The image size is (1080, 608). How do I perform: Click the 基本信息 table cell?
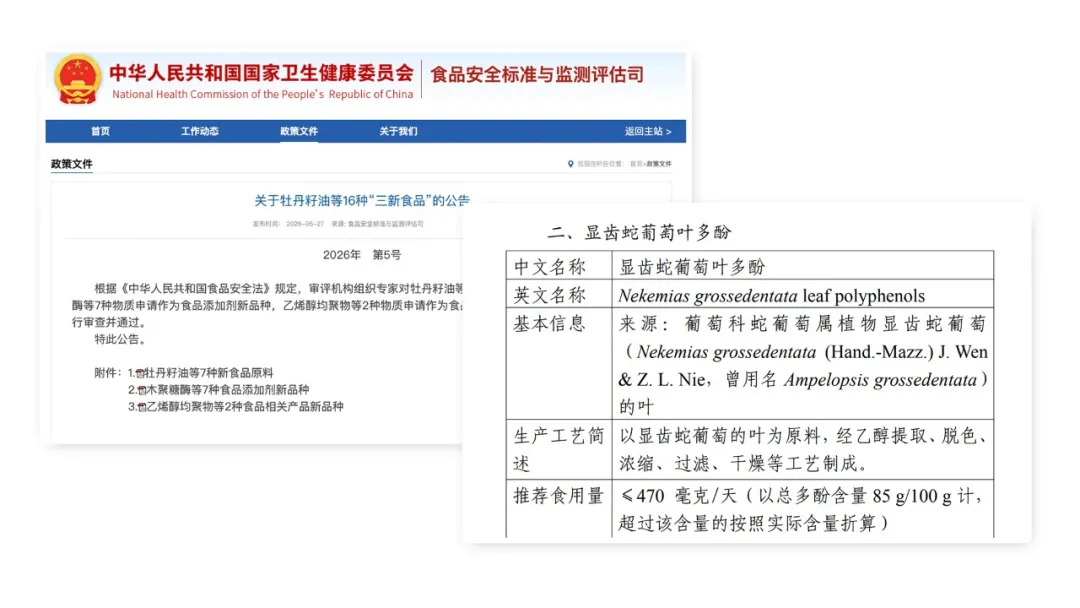coord(559,364)
